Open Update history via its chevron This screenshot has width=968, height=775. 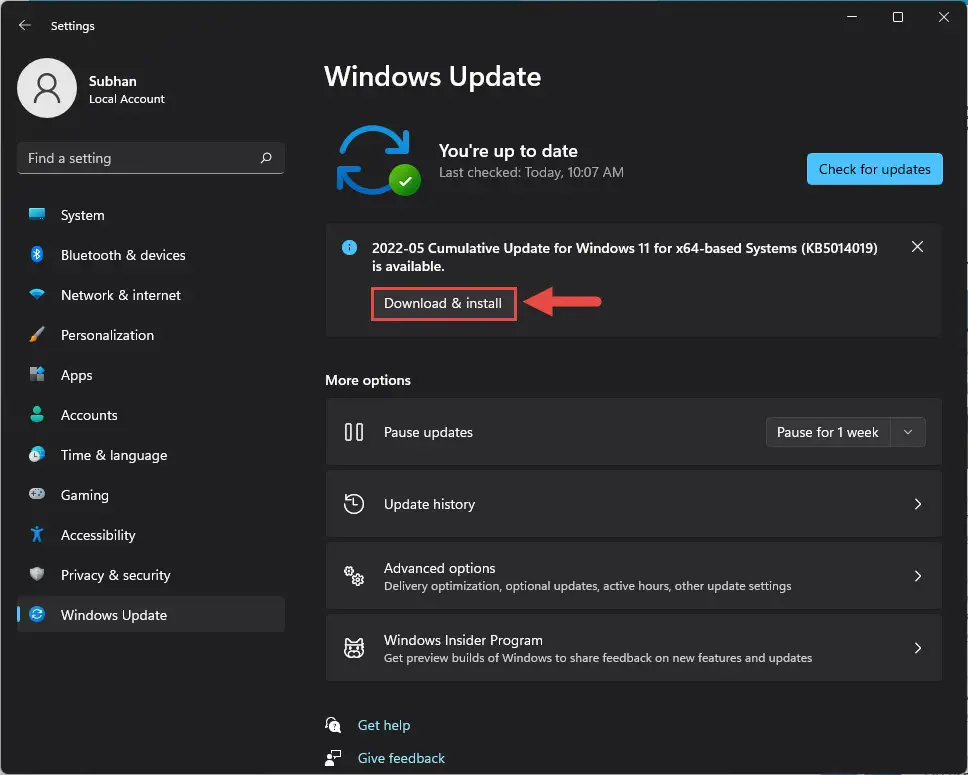[x=917, y=504]
